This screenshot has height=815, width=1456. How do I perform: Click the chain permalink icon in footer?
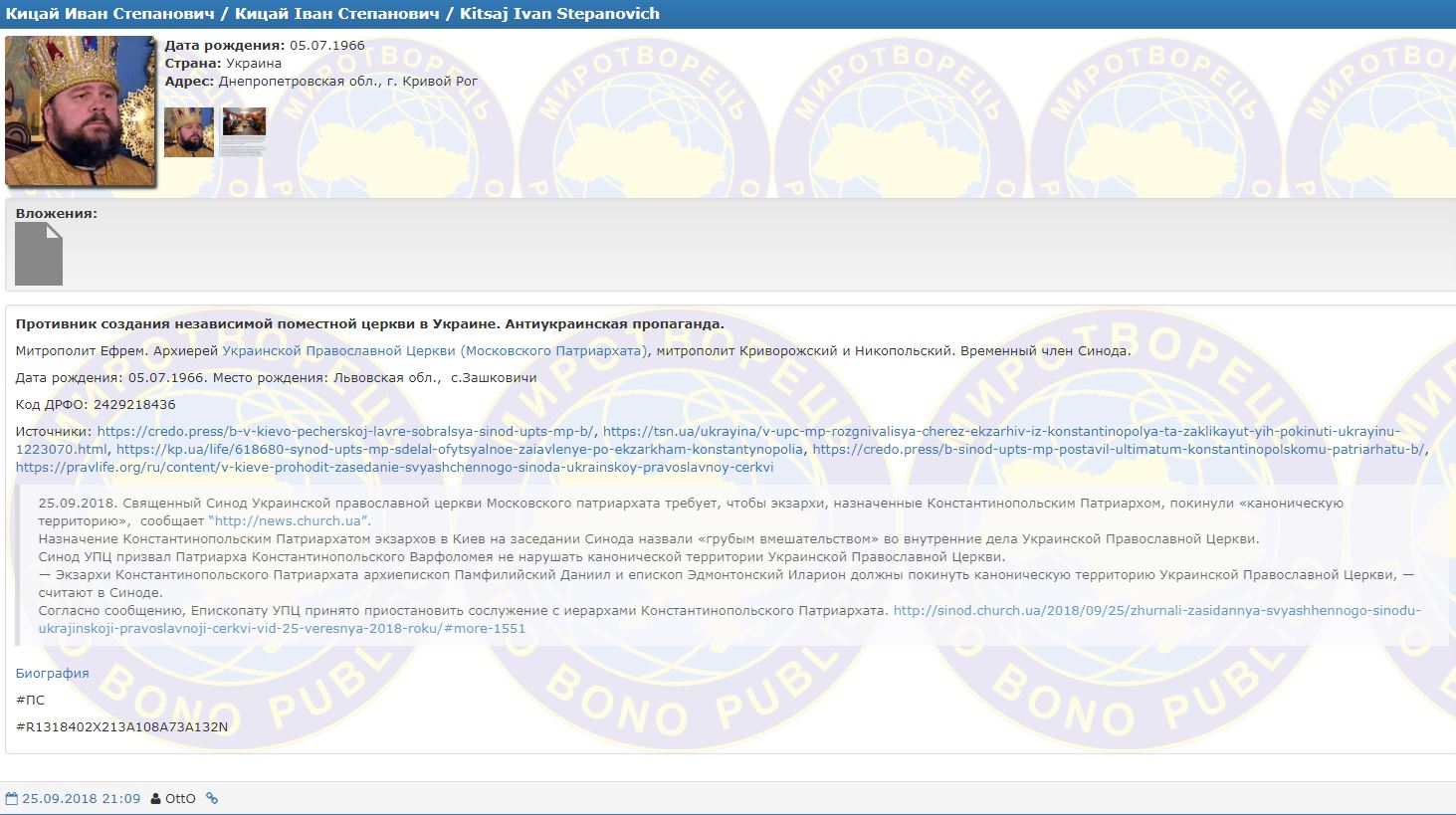pos(212,798)
